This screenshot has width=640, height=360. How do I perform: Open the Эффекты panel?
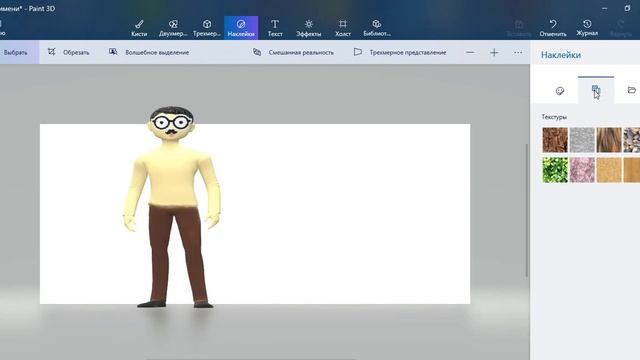[309, 28]
